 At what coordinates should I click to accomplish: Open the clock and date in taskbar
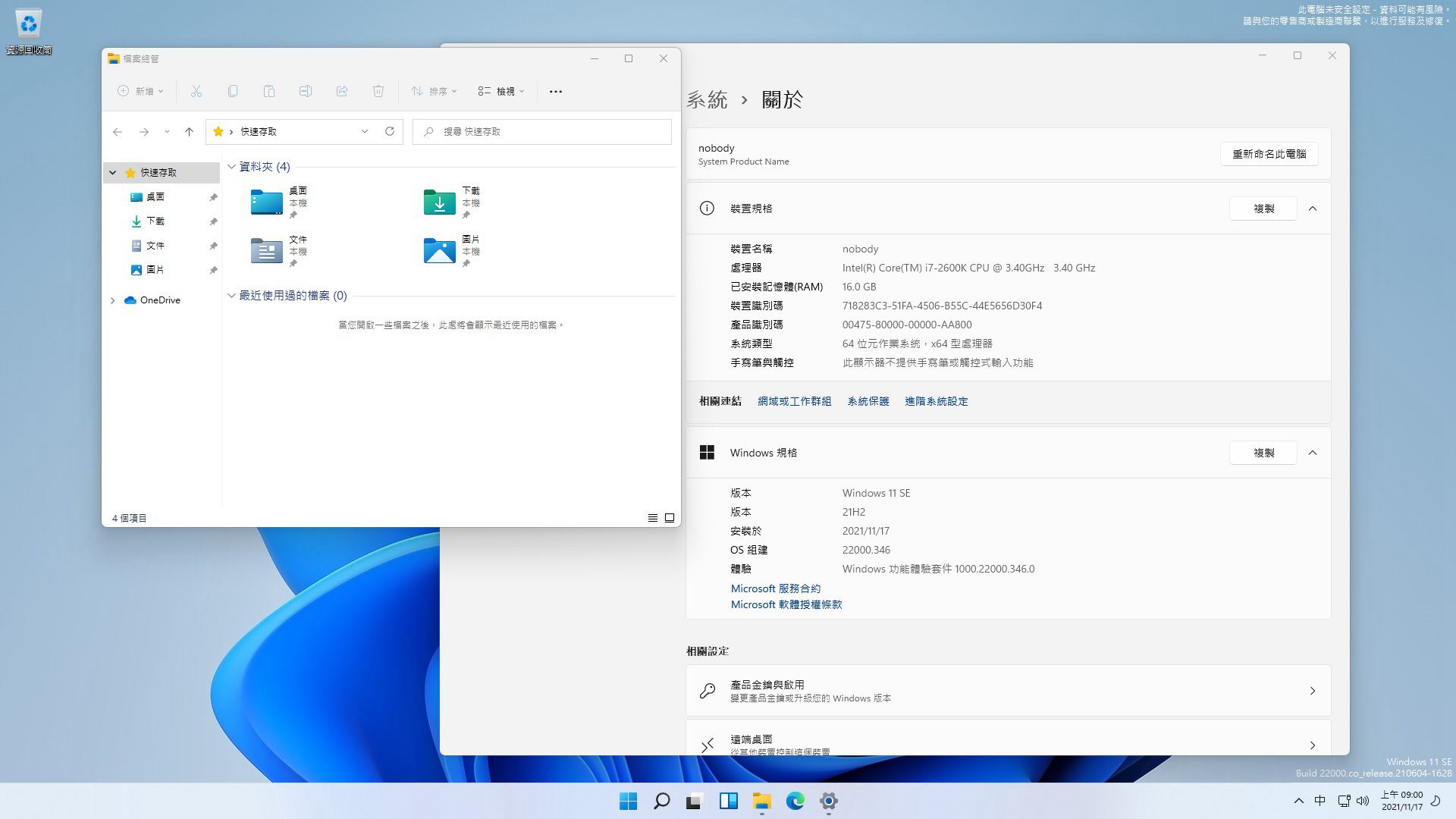(1401, 801)
